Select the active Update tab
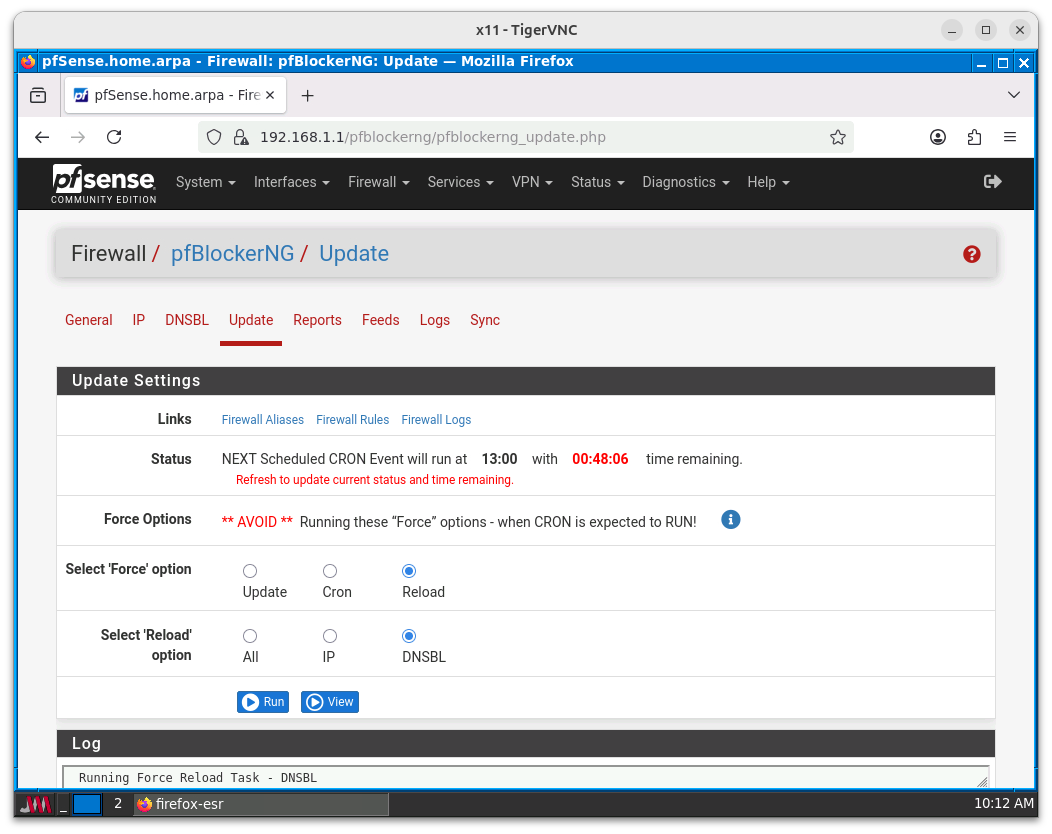 click(x=251, y=320)
